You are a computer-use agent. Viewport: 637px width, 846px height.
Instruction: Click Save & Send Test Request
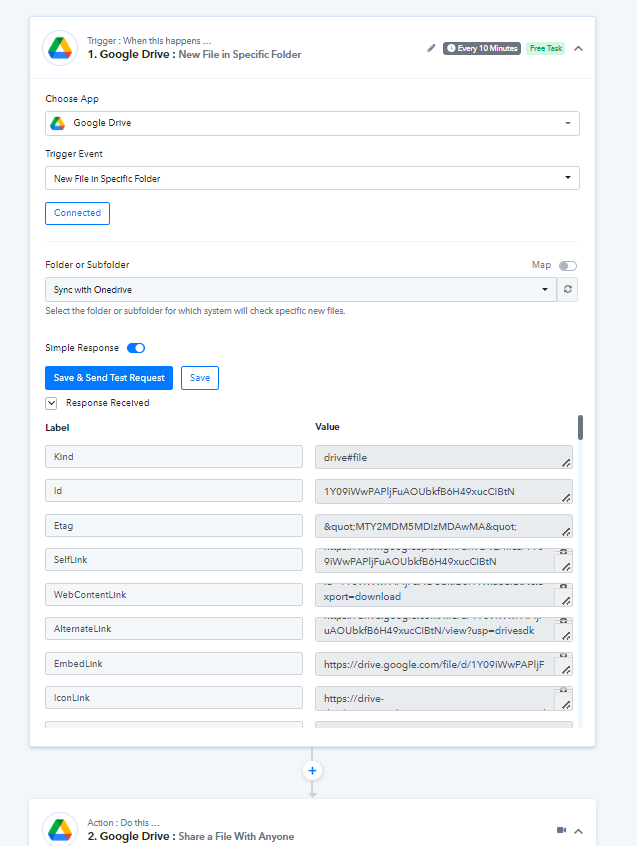coord(109,378)
